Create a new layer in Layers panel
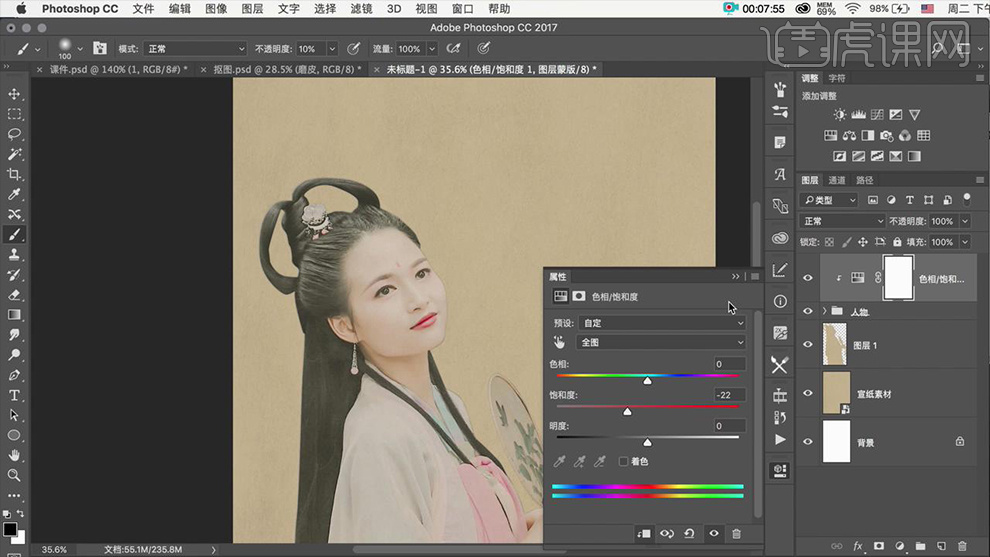This screenshot has height=557, width=990. point(941,546)
